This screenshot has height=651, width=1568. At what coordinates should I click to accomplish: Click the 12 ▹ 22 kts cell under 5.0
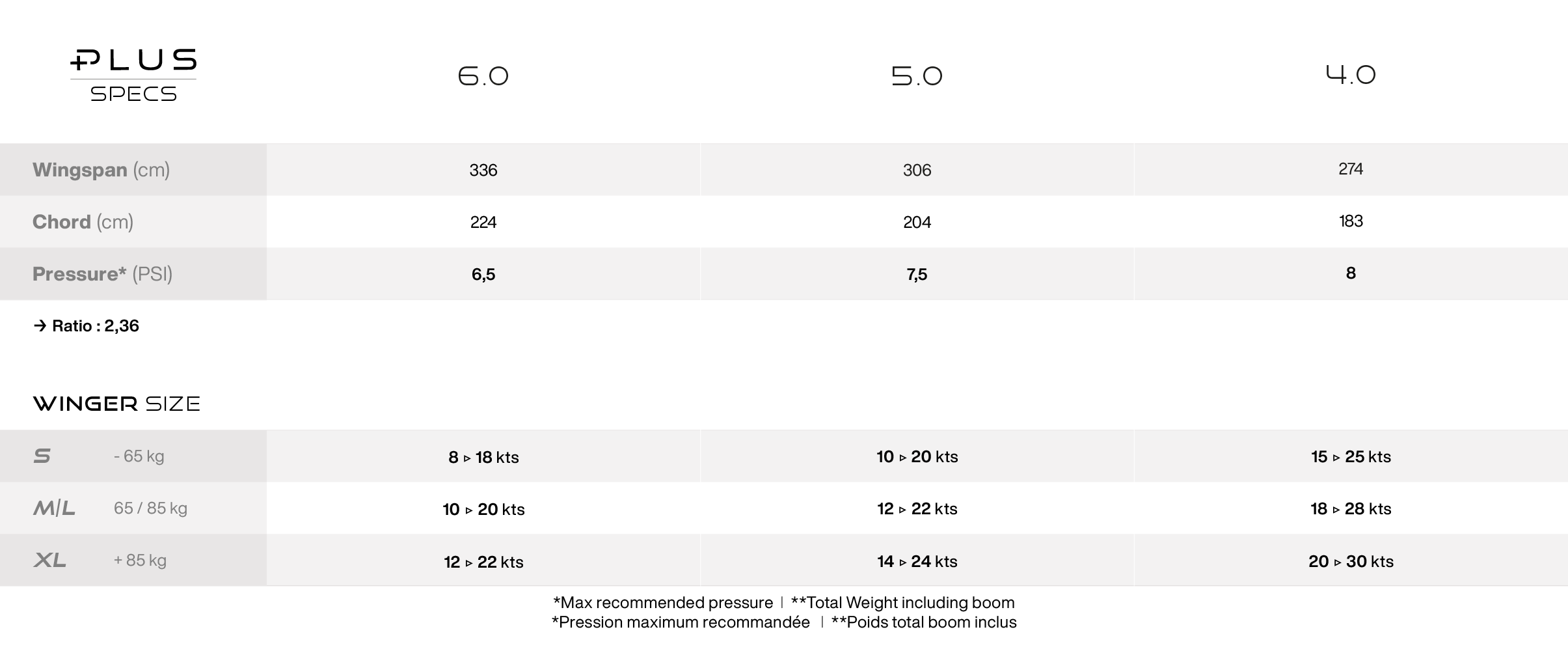pos(917,508)
